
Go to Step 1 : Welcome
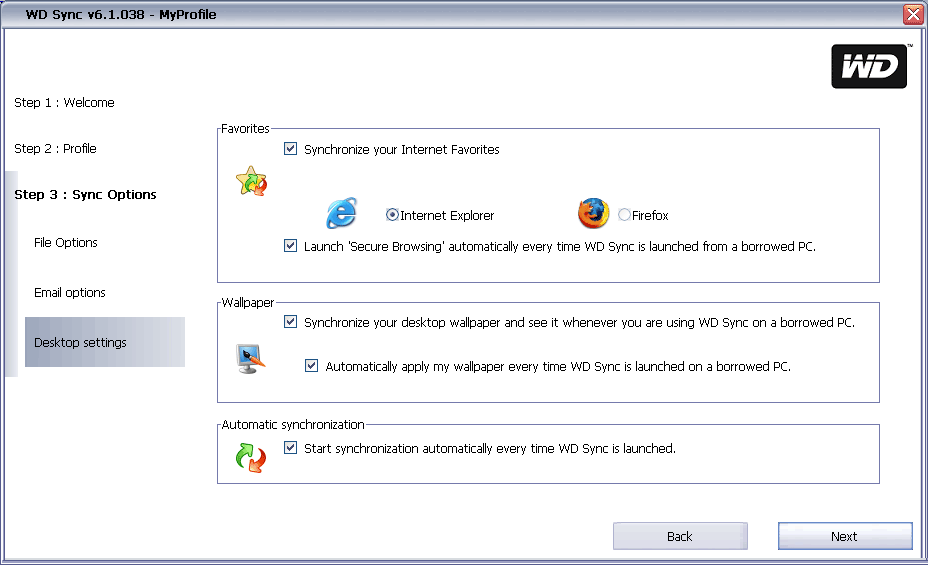coord(64,103)
